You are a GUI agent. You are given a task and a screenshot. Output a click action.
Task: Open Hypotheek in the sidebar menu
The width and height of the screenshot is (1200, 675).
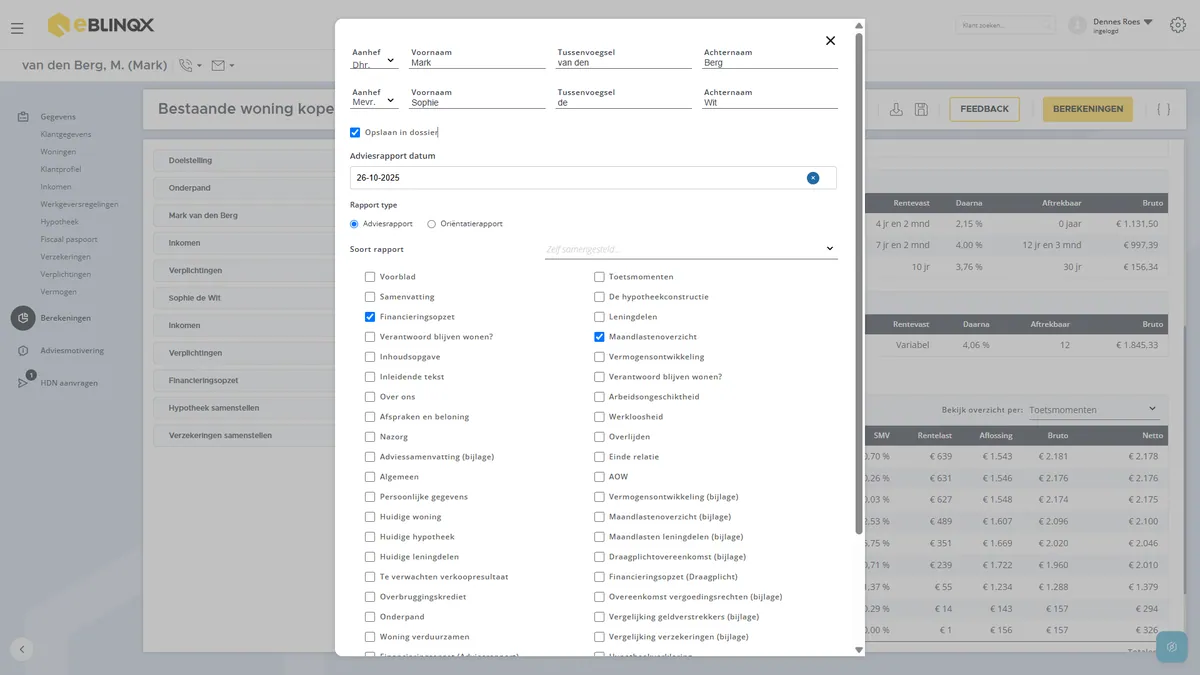[59, 222]
